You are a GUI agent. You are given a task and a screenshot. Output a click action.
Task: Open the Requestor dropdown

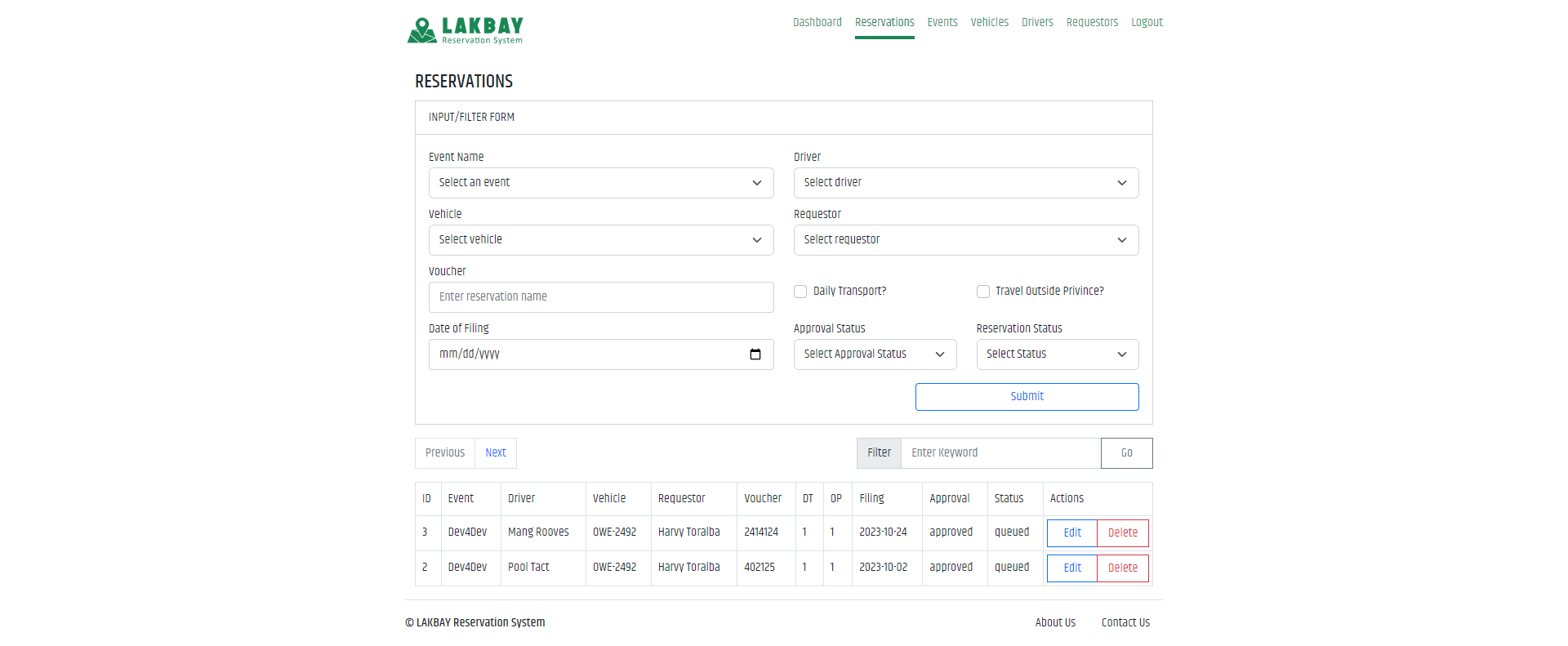point(965,240)
